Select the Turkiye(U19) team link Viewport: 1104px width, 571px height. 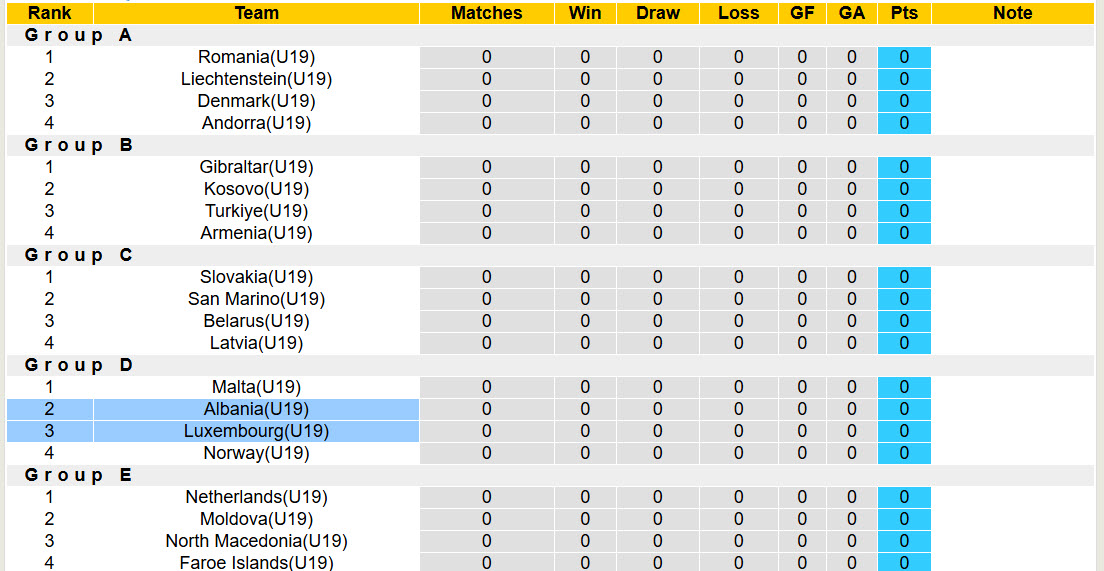pos(256,211)
